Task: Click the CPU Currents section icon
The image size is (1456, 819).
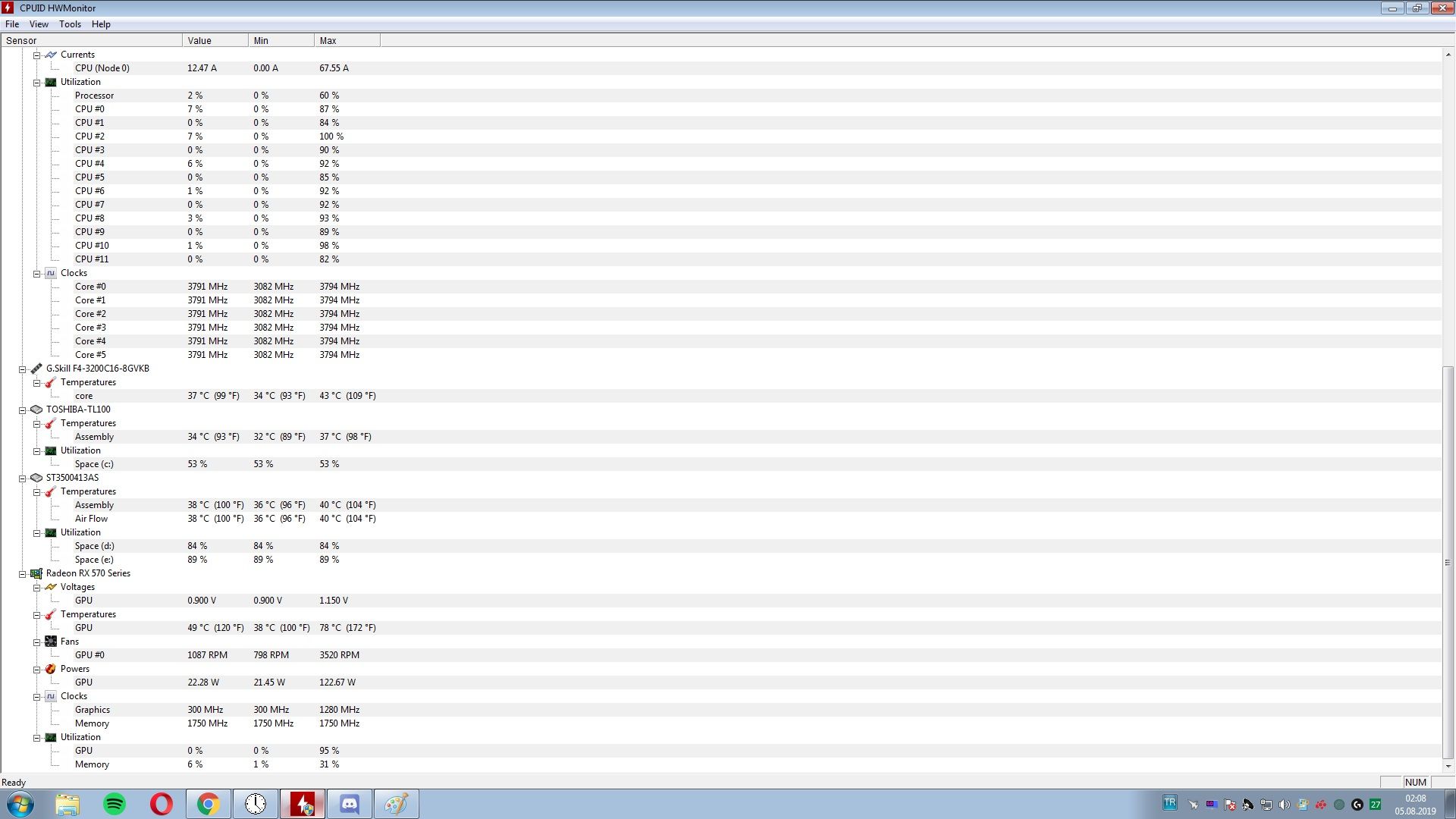Action: (51, 55)
